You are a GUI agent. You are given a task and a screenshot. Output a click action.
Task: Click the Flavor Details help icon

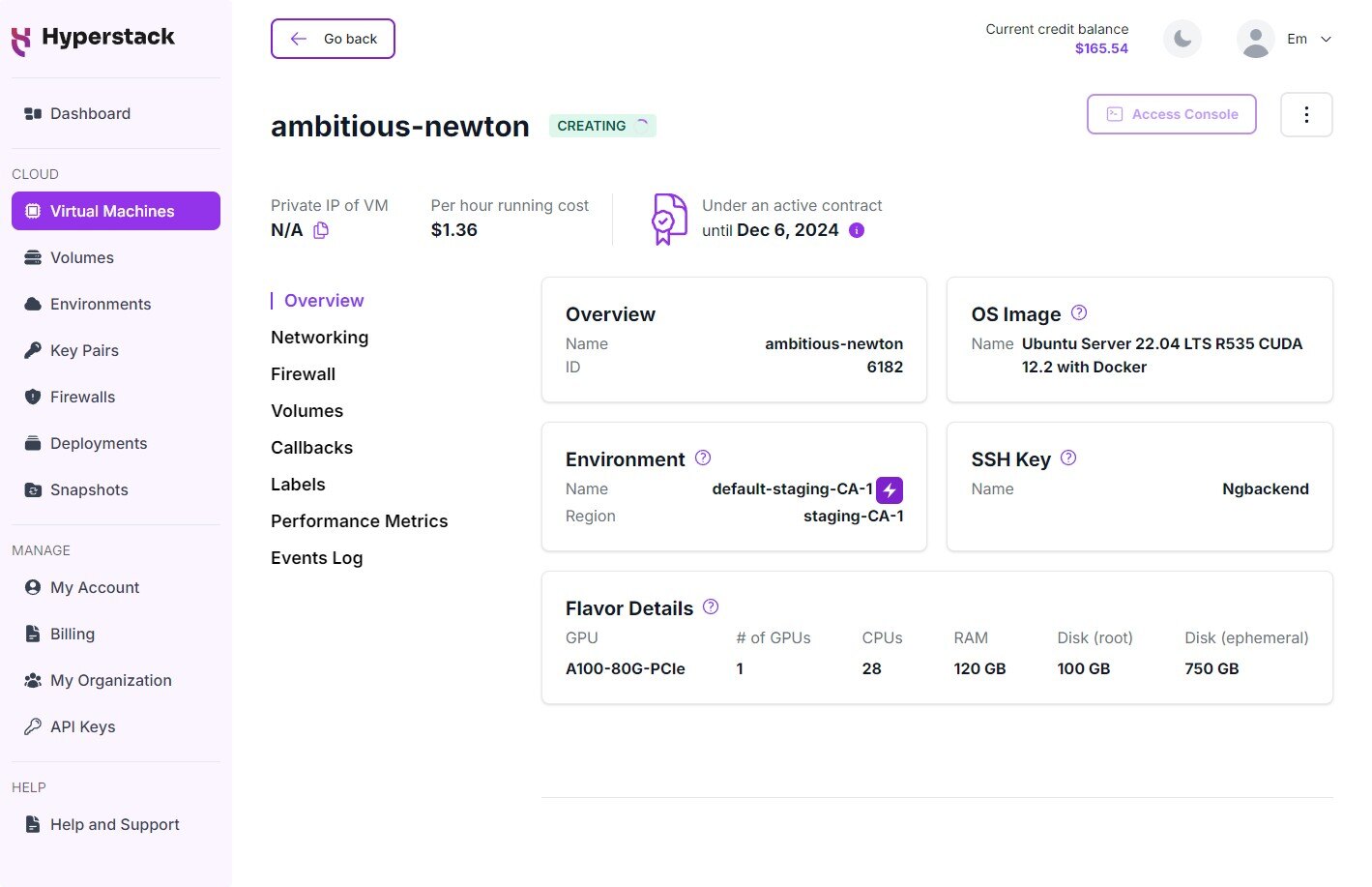711,606
